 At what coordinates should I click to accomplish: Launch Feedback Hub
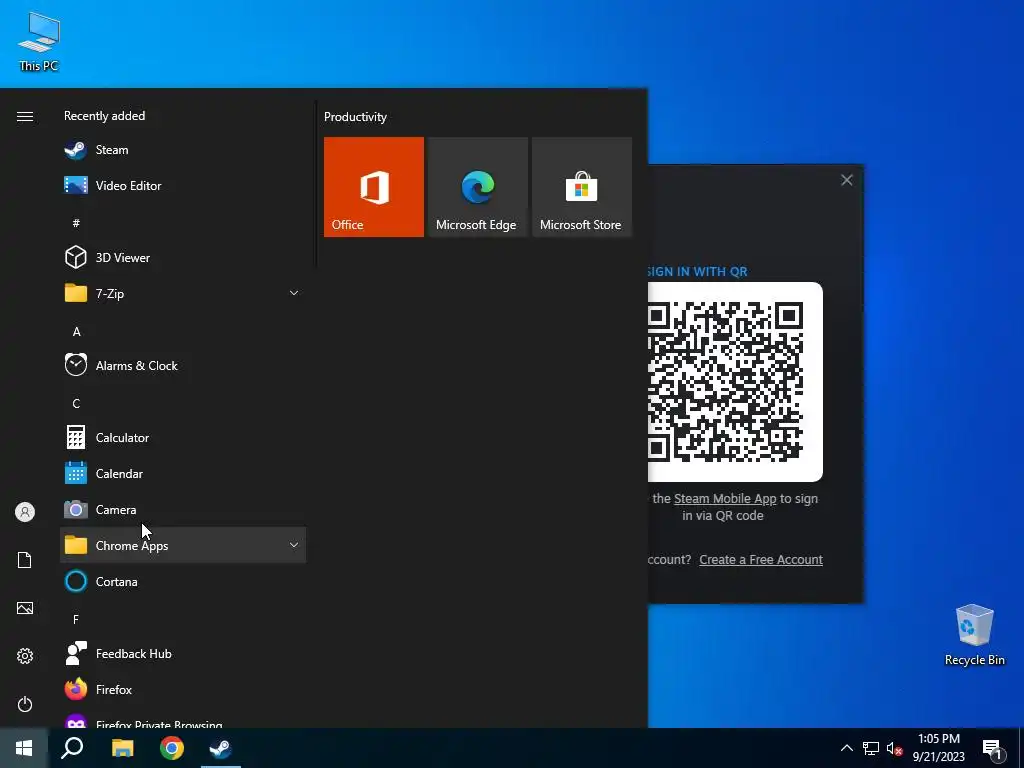click(x=183, y=653)
